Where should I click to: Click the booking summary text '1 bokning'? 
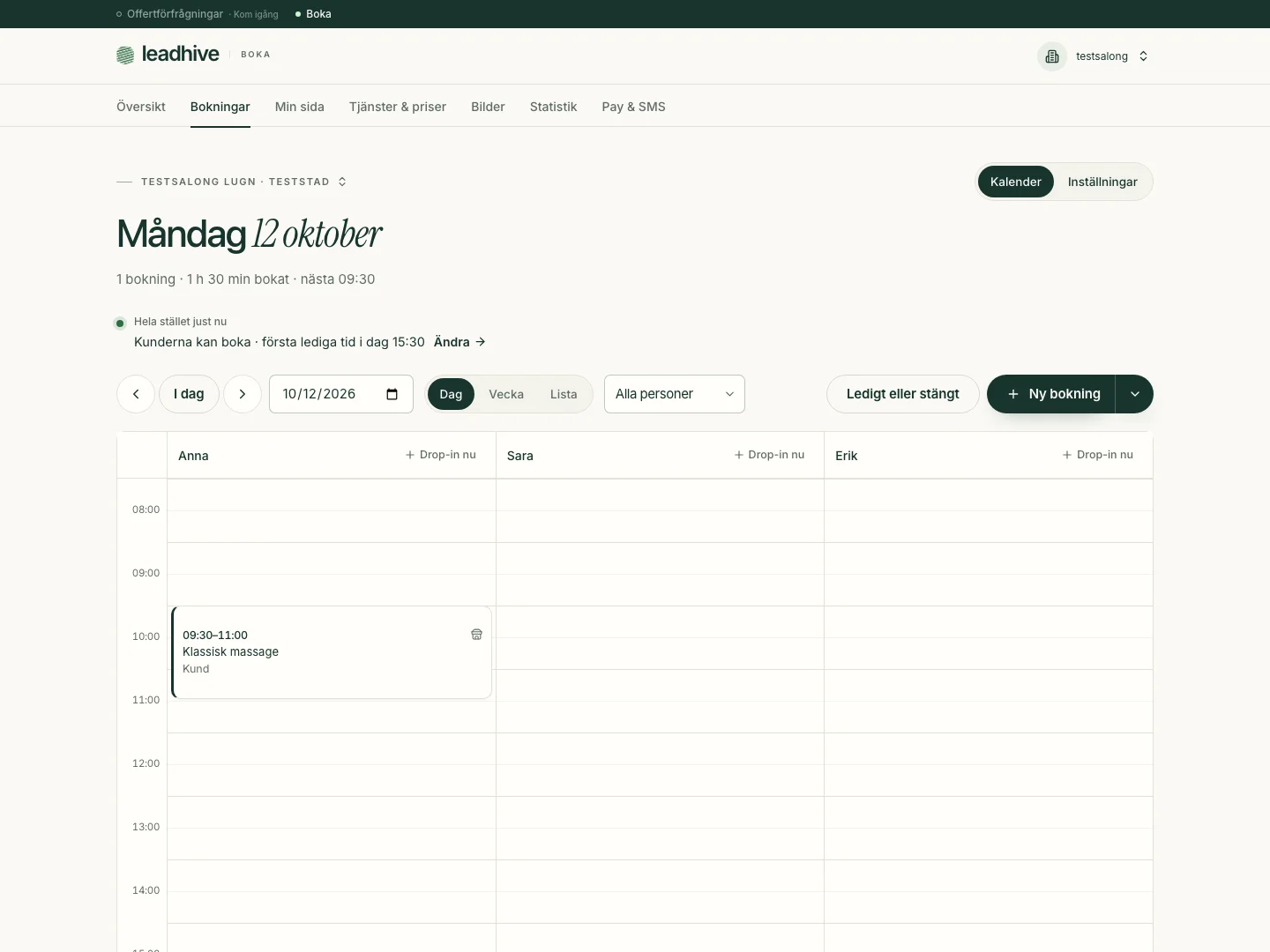tap(146, 279)
